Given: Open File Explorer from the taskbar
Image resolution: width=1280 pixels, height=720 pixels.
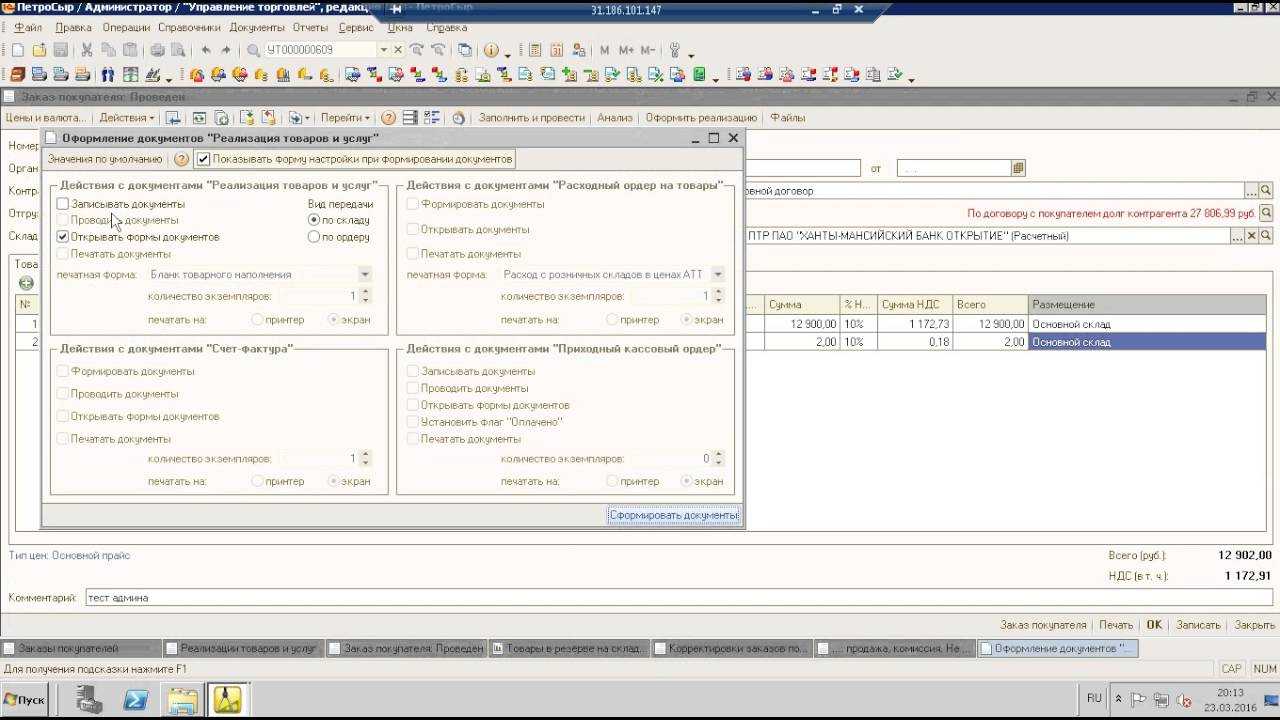Looking at the screenshot, I should (182, 700).
